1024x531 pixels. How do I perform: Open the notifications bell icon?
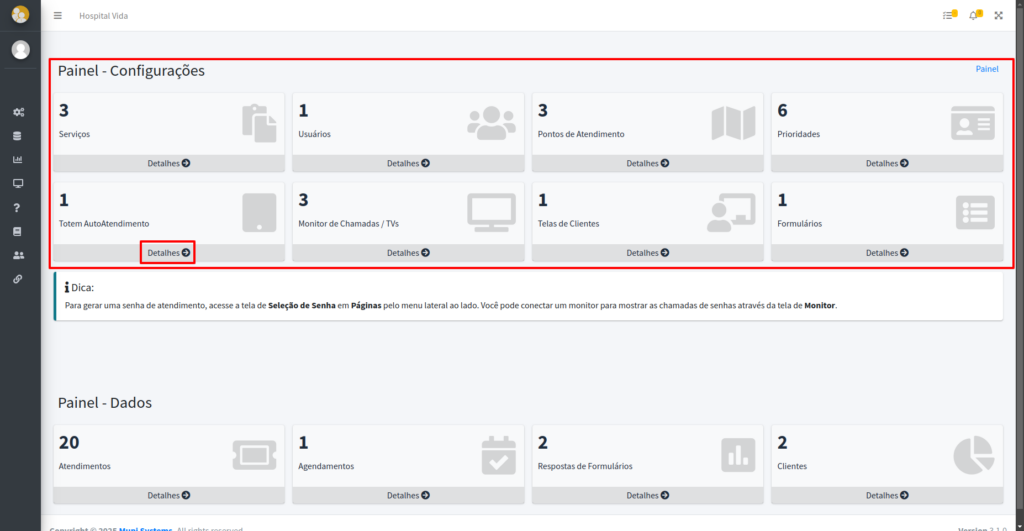click(975, 15)
